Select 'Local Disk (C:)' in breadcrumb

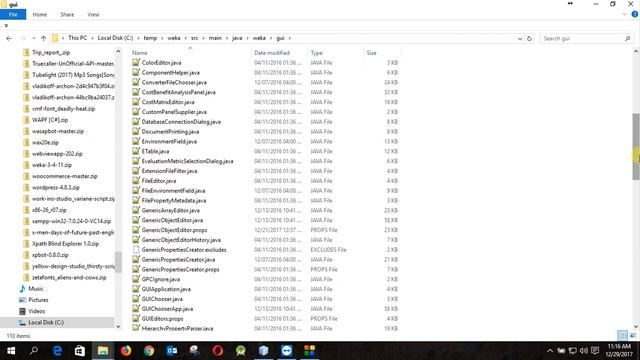pos(115,38)
